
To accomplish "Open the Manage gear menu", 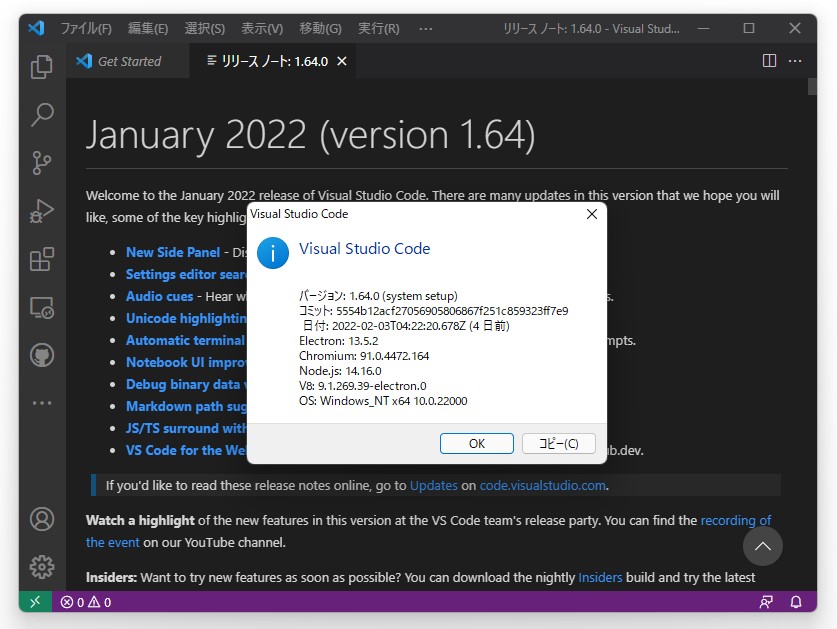I will [41, 566].
